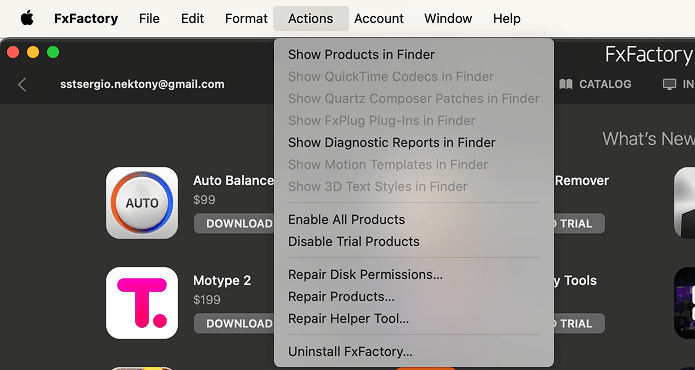Click the $99 price of Auto Balance
The width and height of the screenshot is (695, 370).
(204, 200)
